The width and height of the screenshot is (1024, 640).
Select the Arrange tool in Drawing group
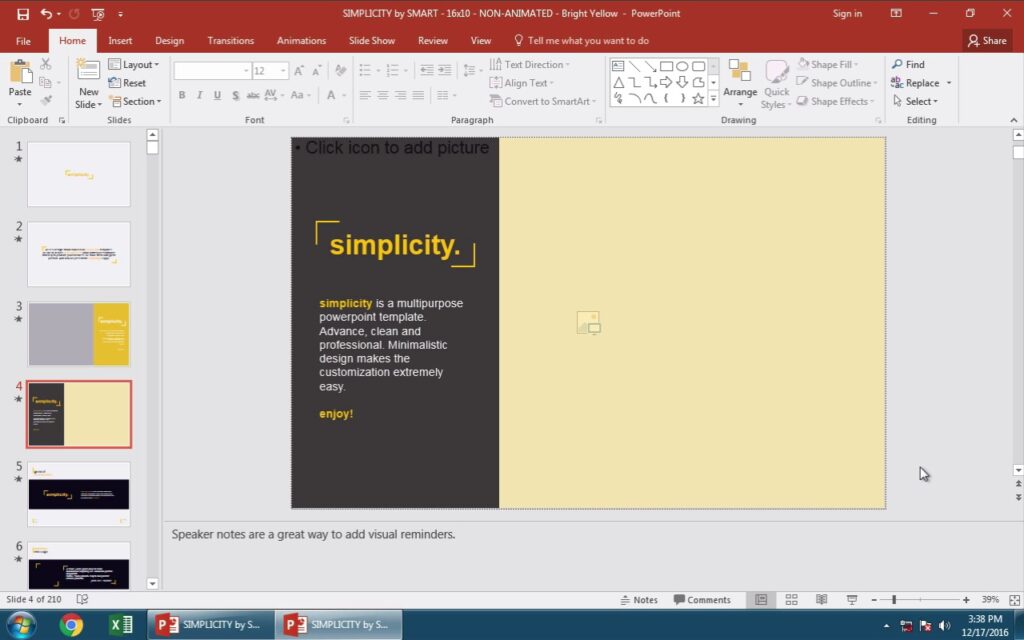740,80
